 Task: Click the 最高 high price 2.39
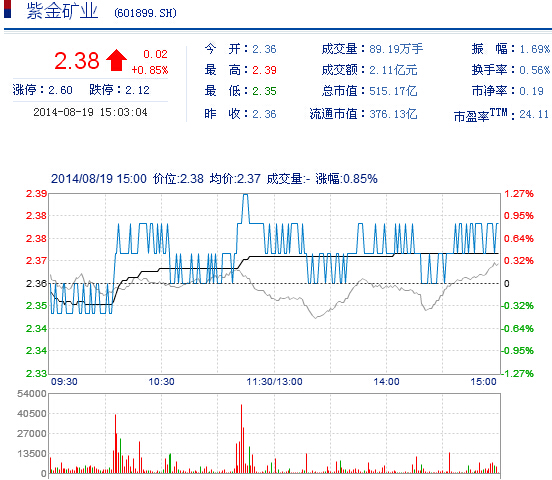coord(264,70)
